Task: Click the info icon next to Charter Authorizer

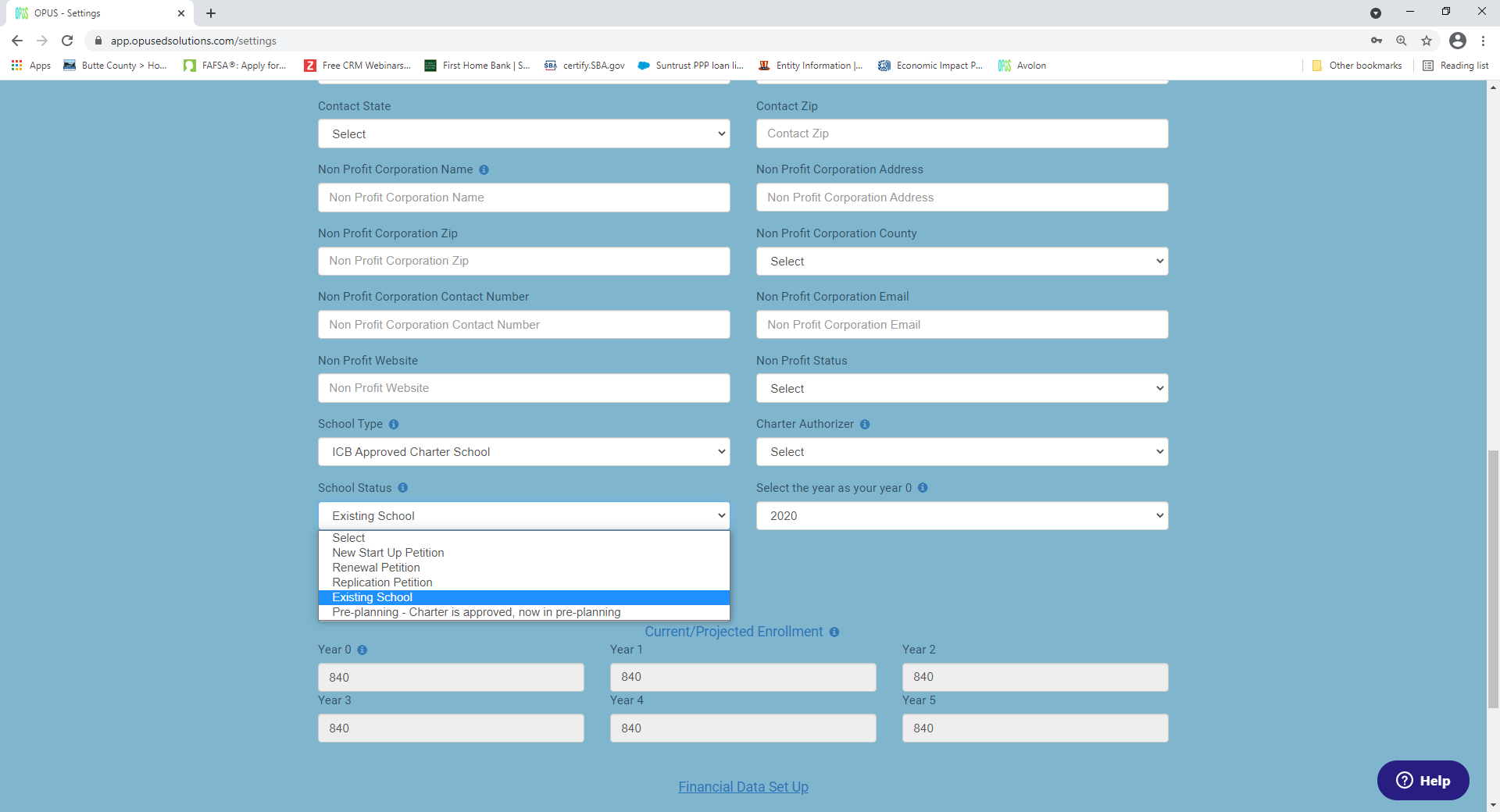Action: pyautogui.click(x=865, y=424)
